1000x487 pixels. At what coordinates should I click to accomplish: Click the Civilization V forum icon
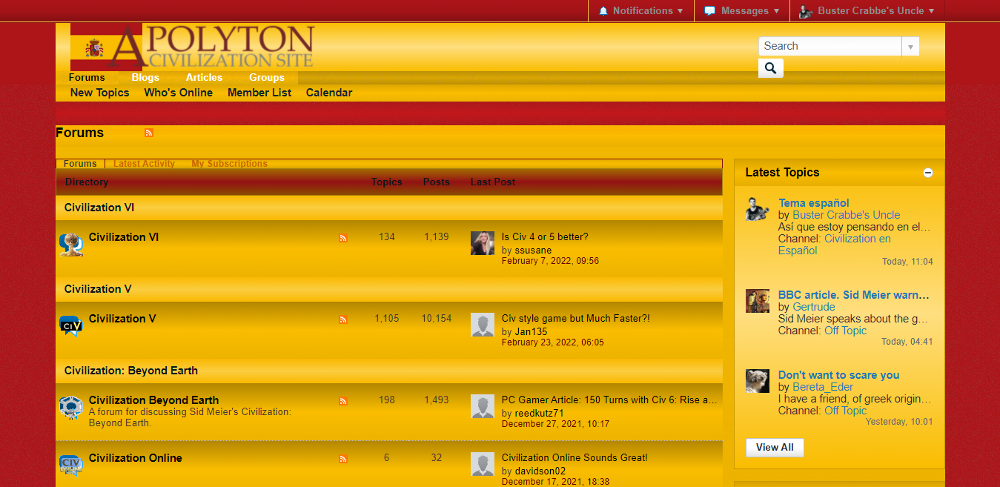pos(71,325)
